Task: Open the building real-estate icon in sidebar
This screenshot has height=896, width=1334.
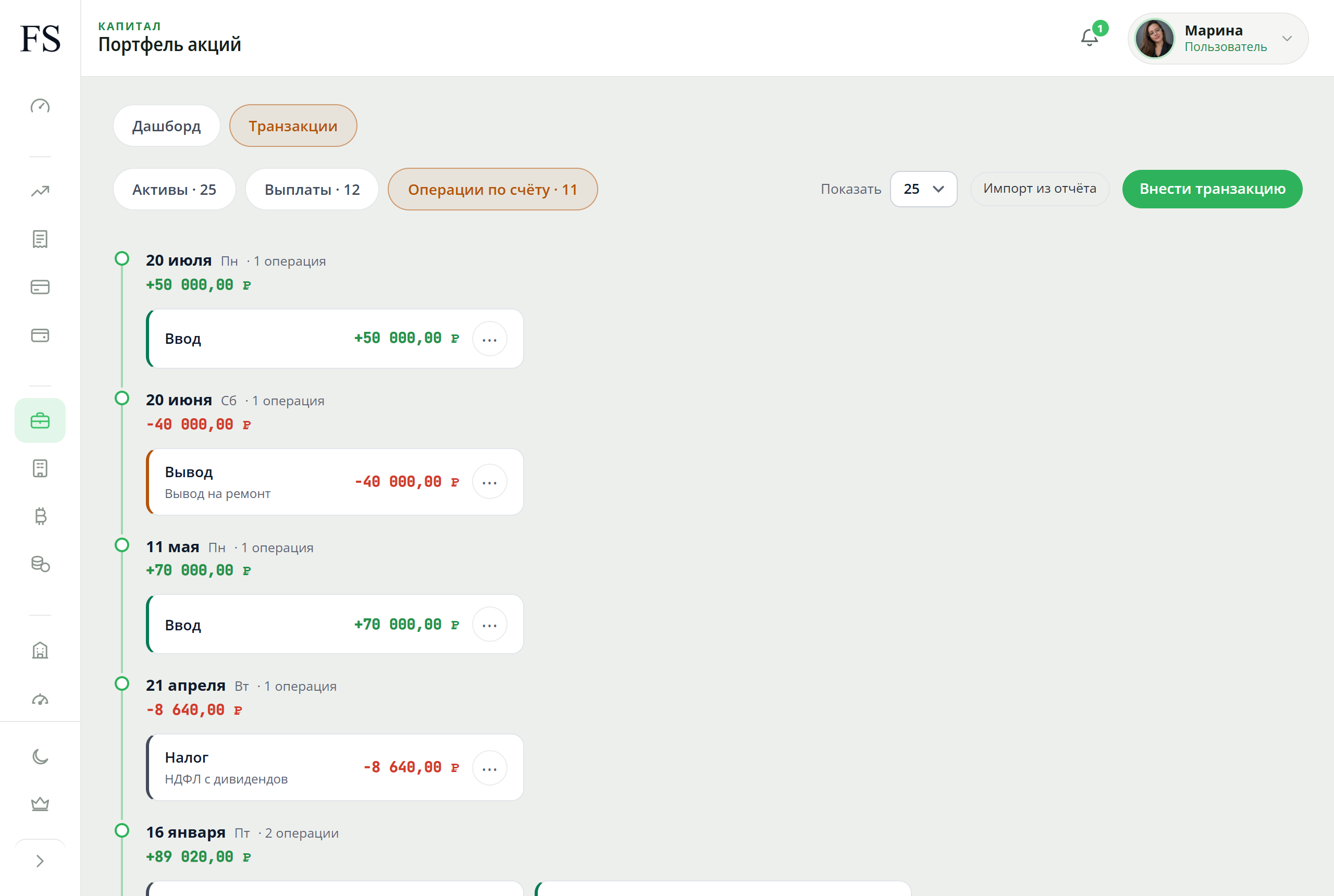Action: [x=40, y=650]
